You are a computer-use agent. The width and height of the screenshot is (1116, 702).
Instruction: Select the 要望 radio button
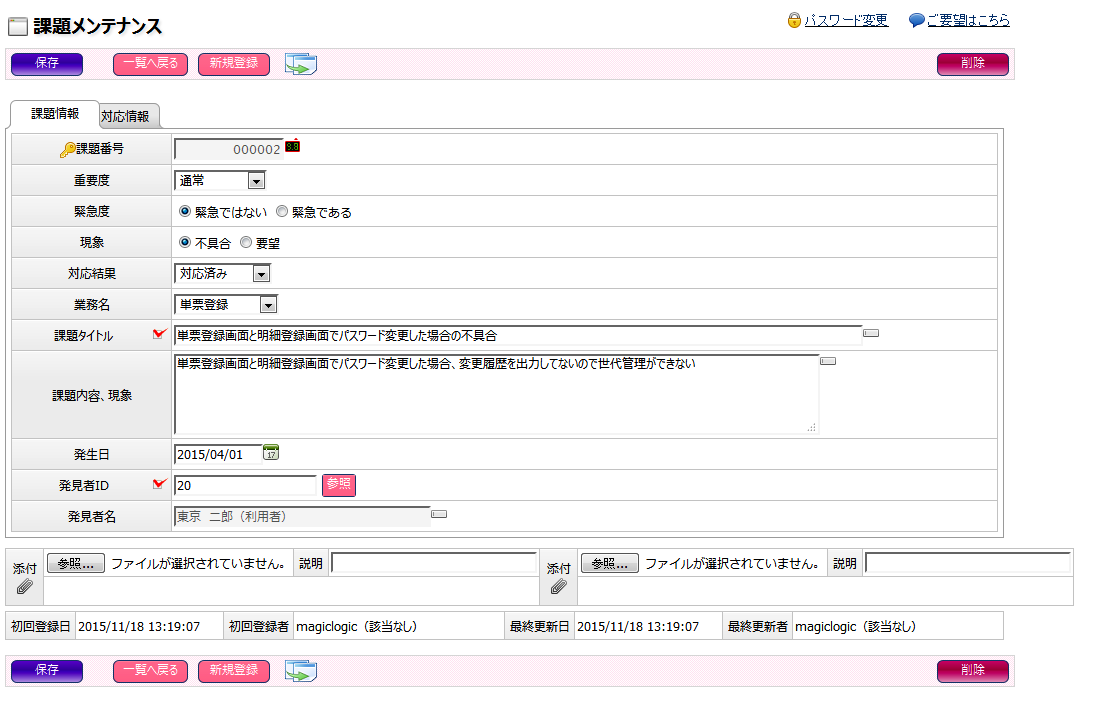tap(246, 243)
